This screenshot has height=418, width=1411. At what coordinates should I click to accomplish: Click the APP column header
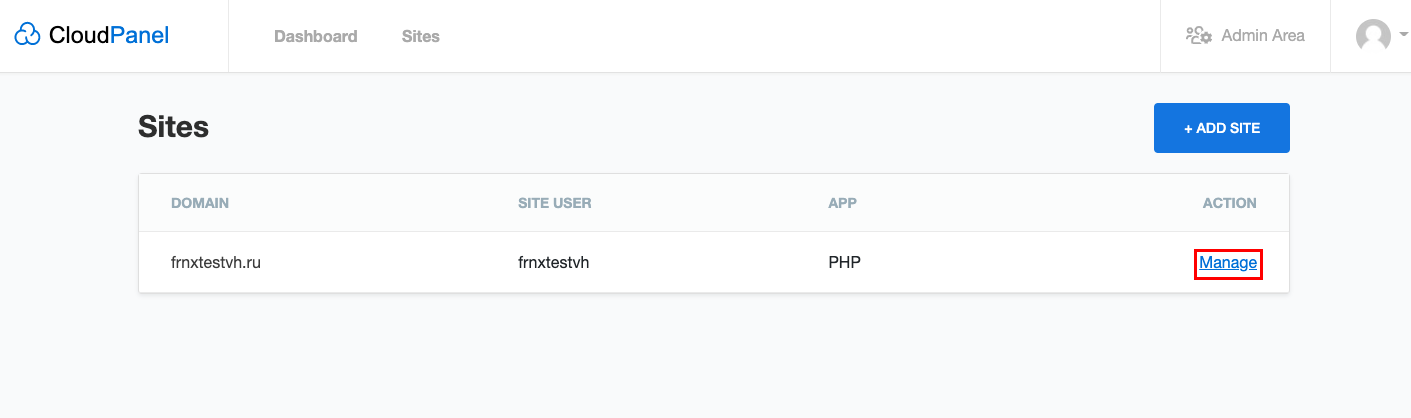click(842, 203)
